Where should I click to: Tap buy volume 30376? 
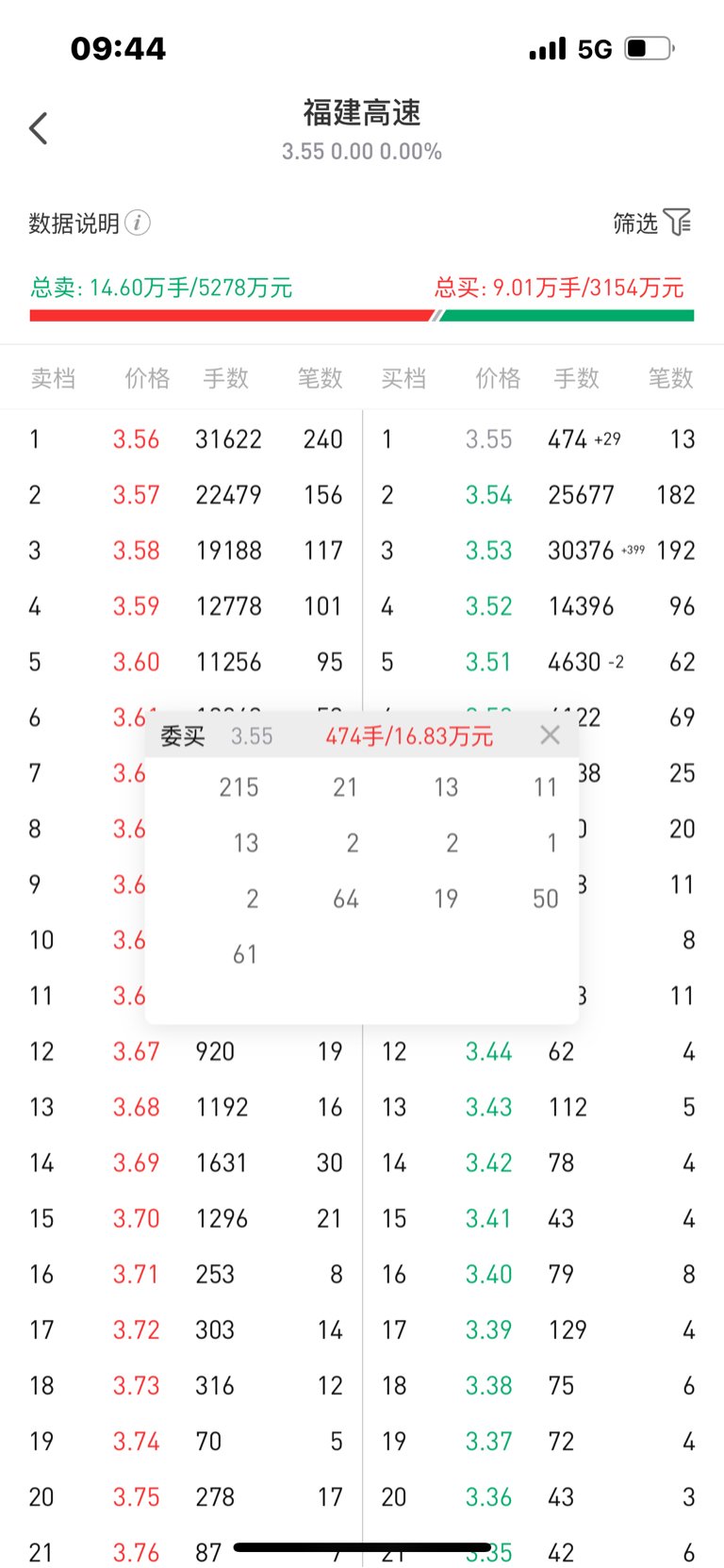point(582,551)
